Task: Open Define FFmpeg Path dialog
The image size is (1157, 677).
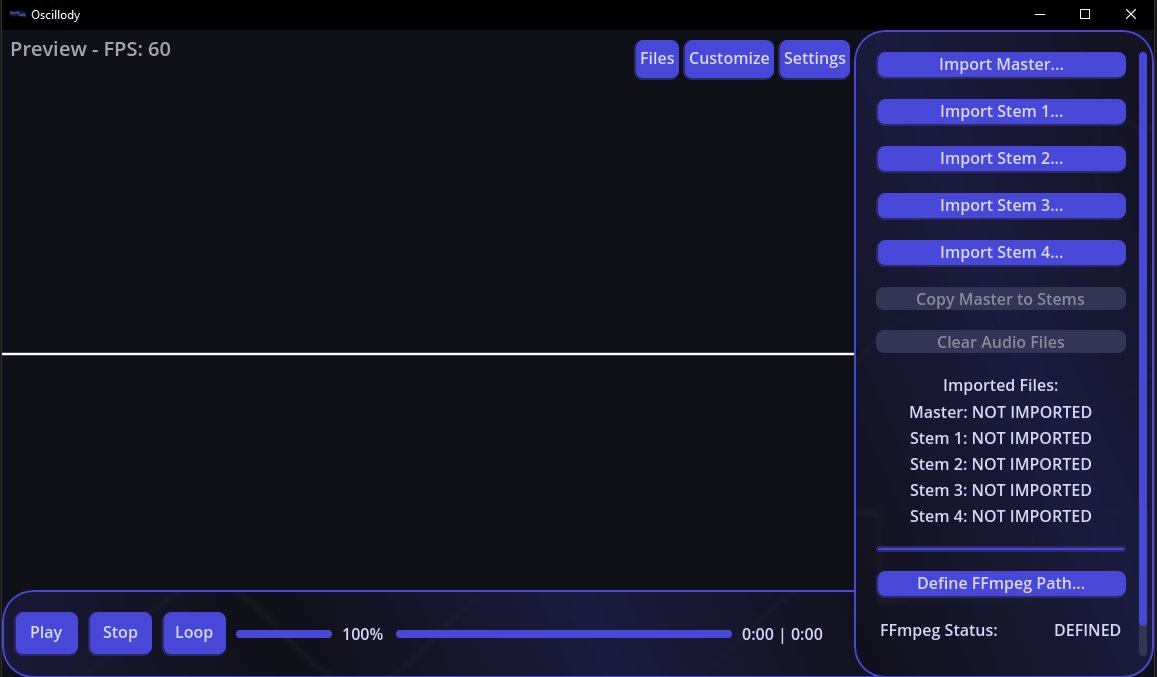Action: (x=1001, y=583)
